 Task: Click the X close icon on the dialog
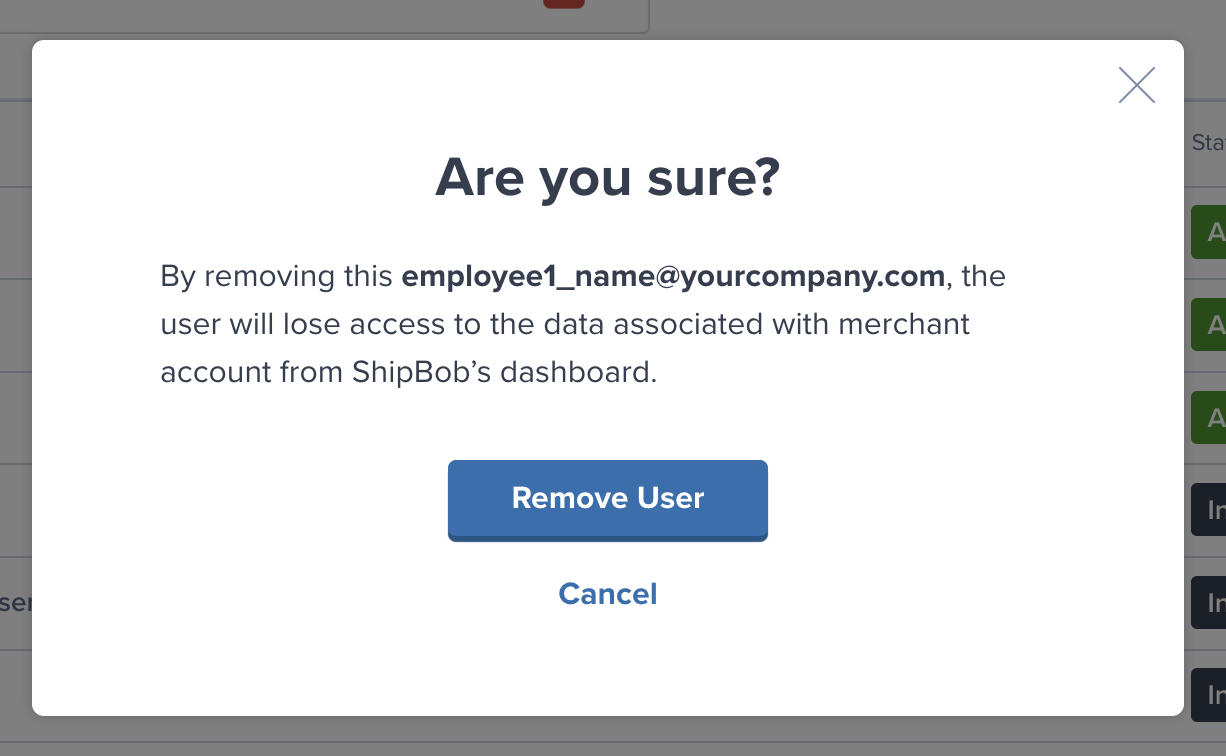1136,86
